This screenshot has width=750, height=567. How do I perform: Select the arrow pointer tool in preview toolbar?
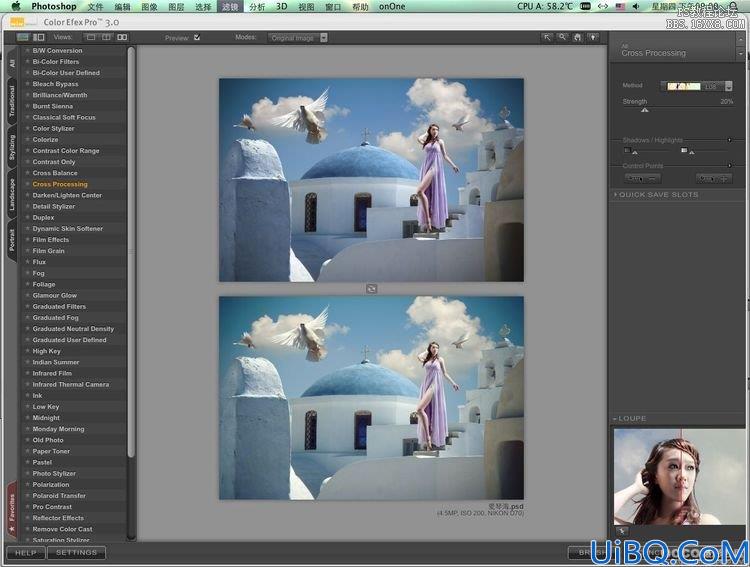pyautogui.click(x=547, y=37)
